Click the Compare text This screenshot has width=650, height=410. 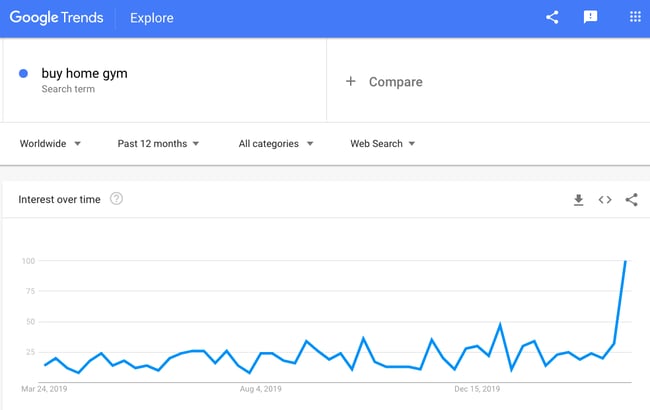[395, 82]
